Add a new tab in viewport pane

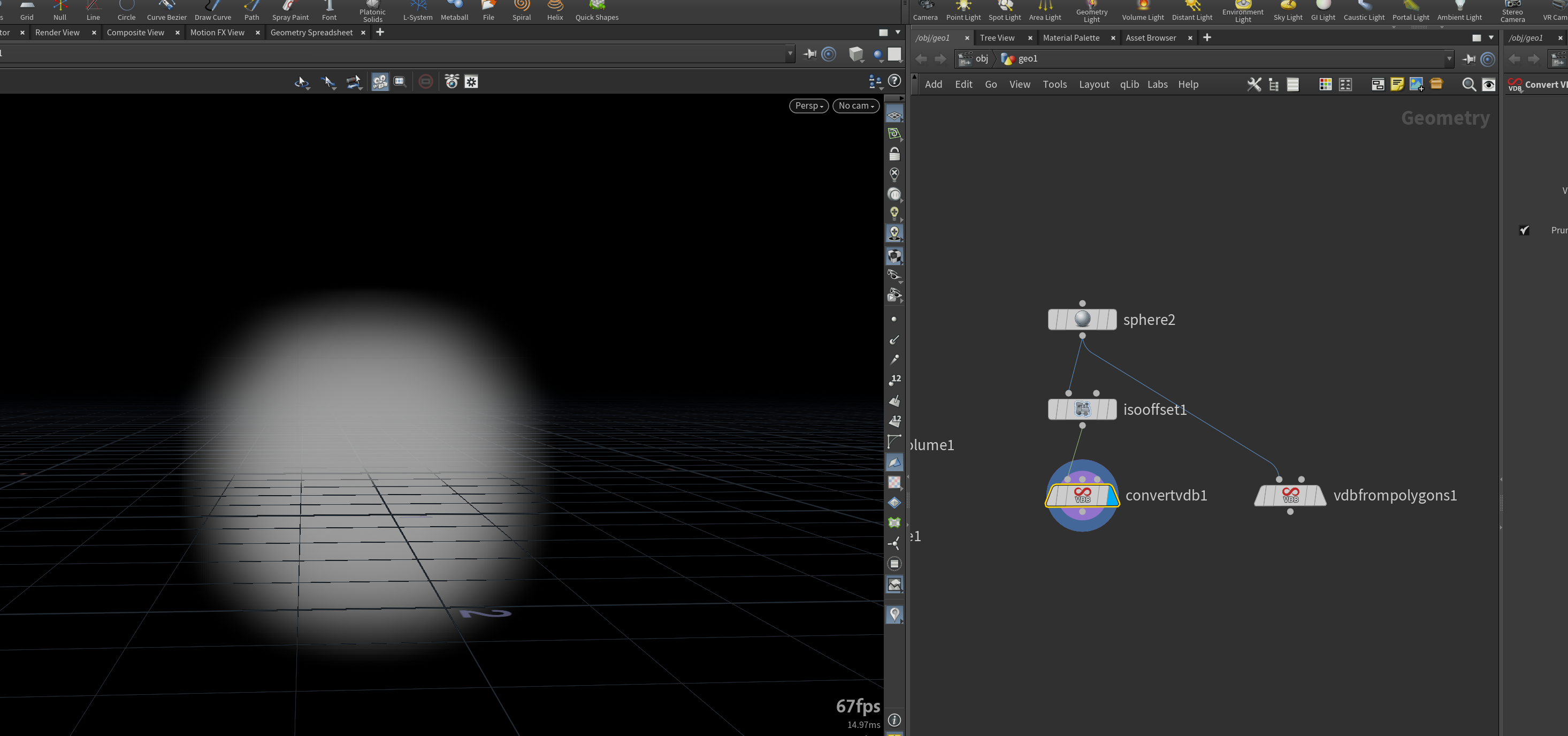[380, 32]
